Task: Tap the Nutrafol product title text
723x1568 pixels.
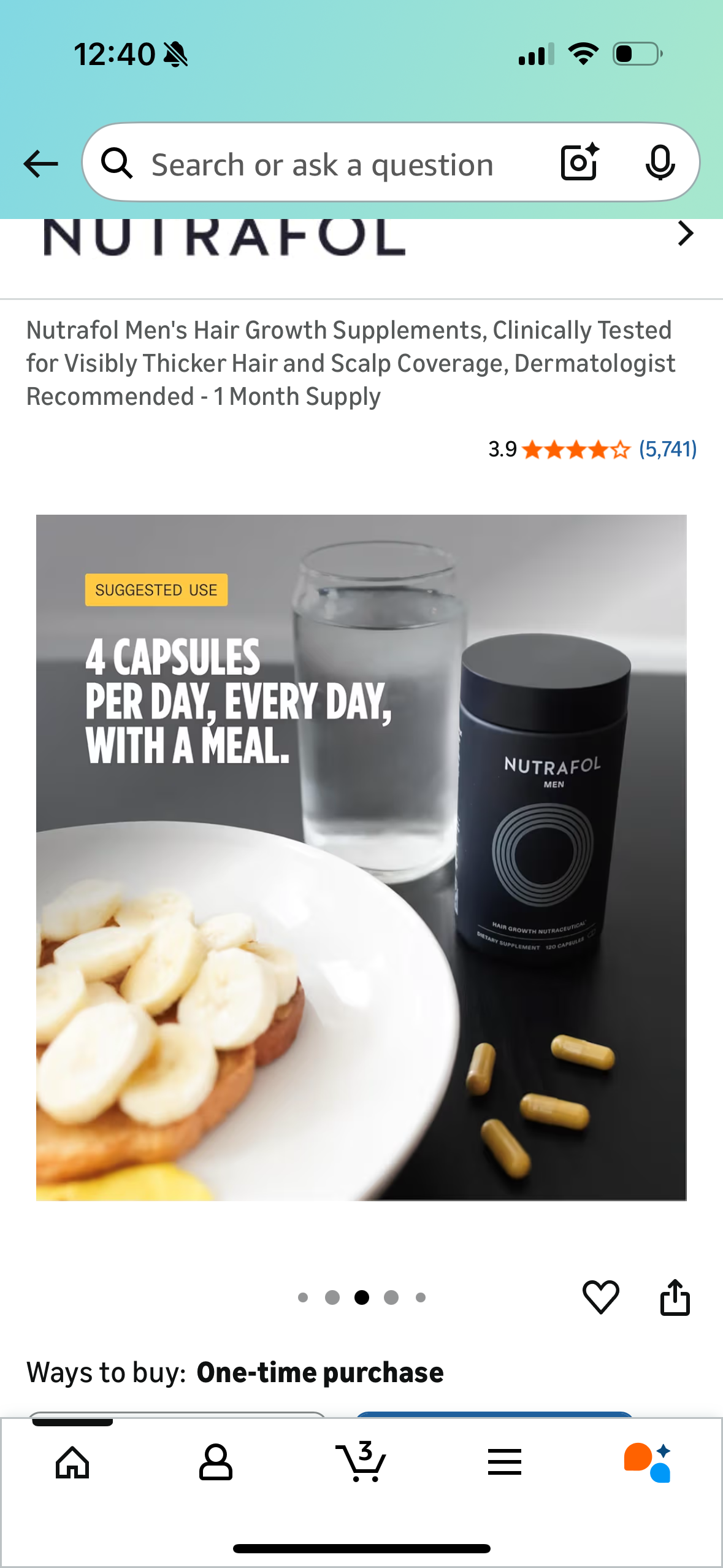Action: point(350,363)
